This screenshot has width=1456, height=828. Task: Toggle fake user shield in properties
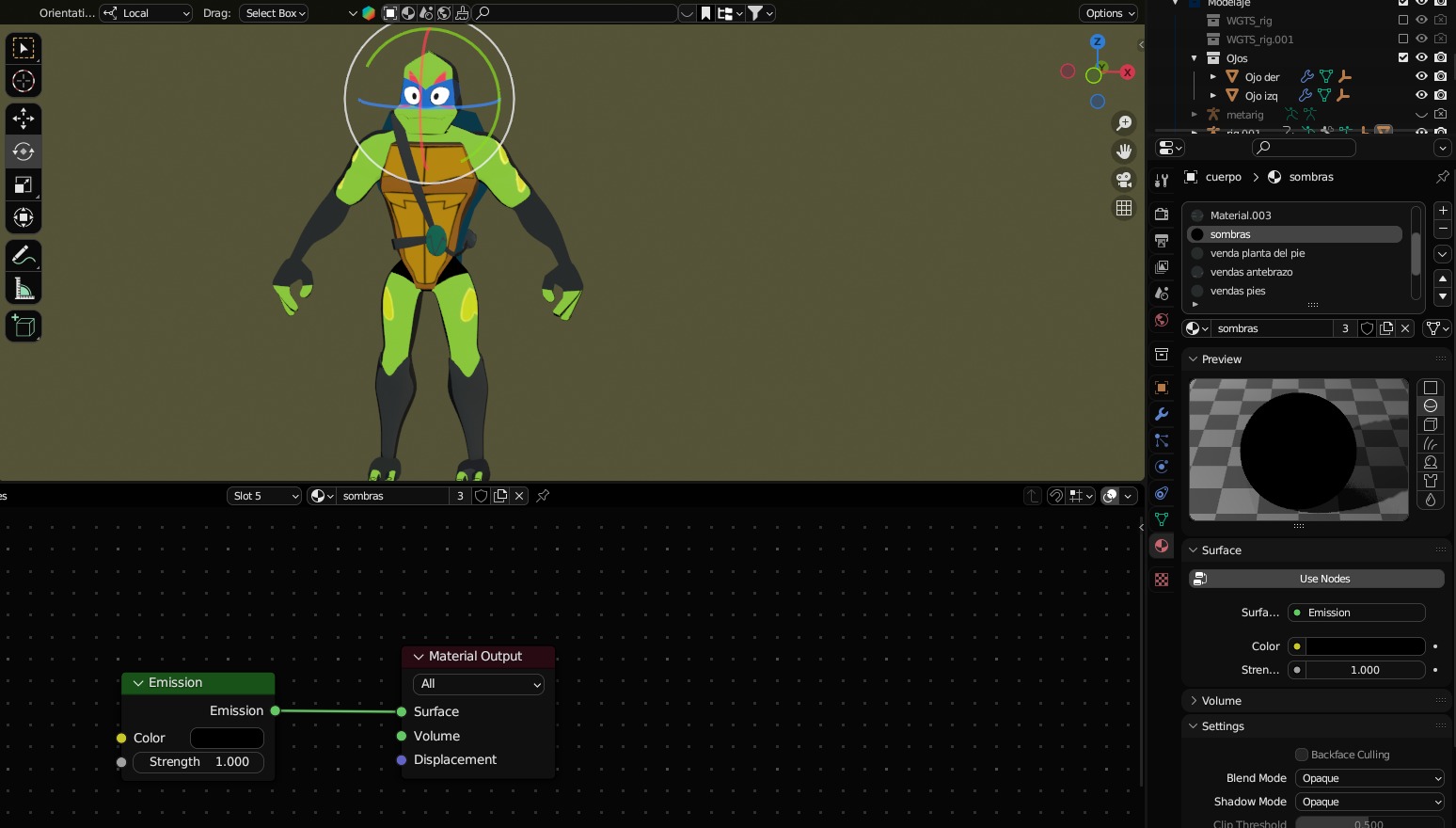pos(1367,328)
